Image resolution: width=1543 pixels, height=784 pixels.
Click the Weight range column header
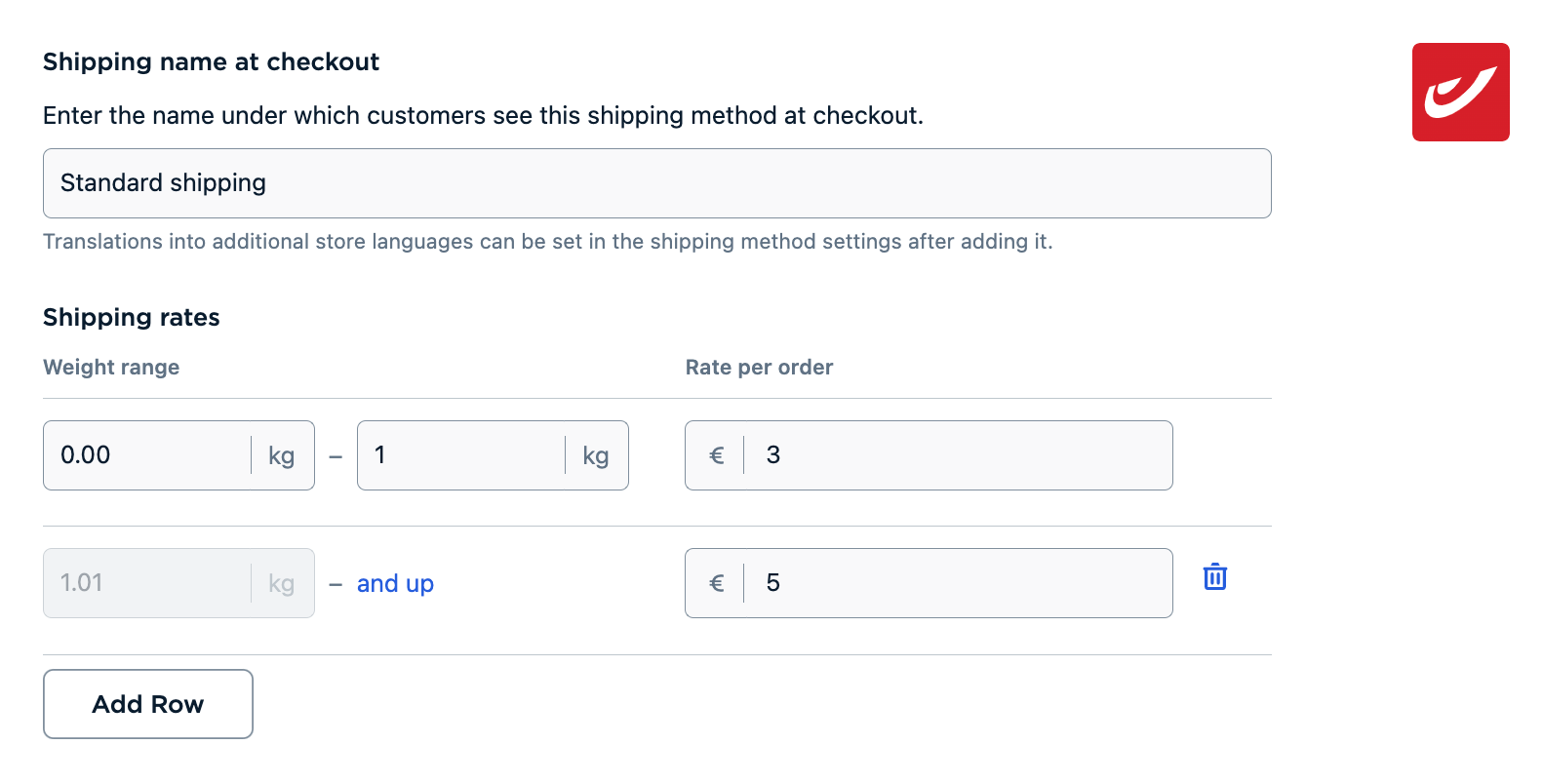click(x=111, y=368)
